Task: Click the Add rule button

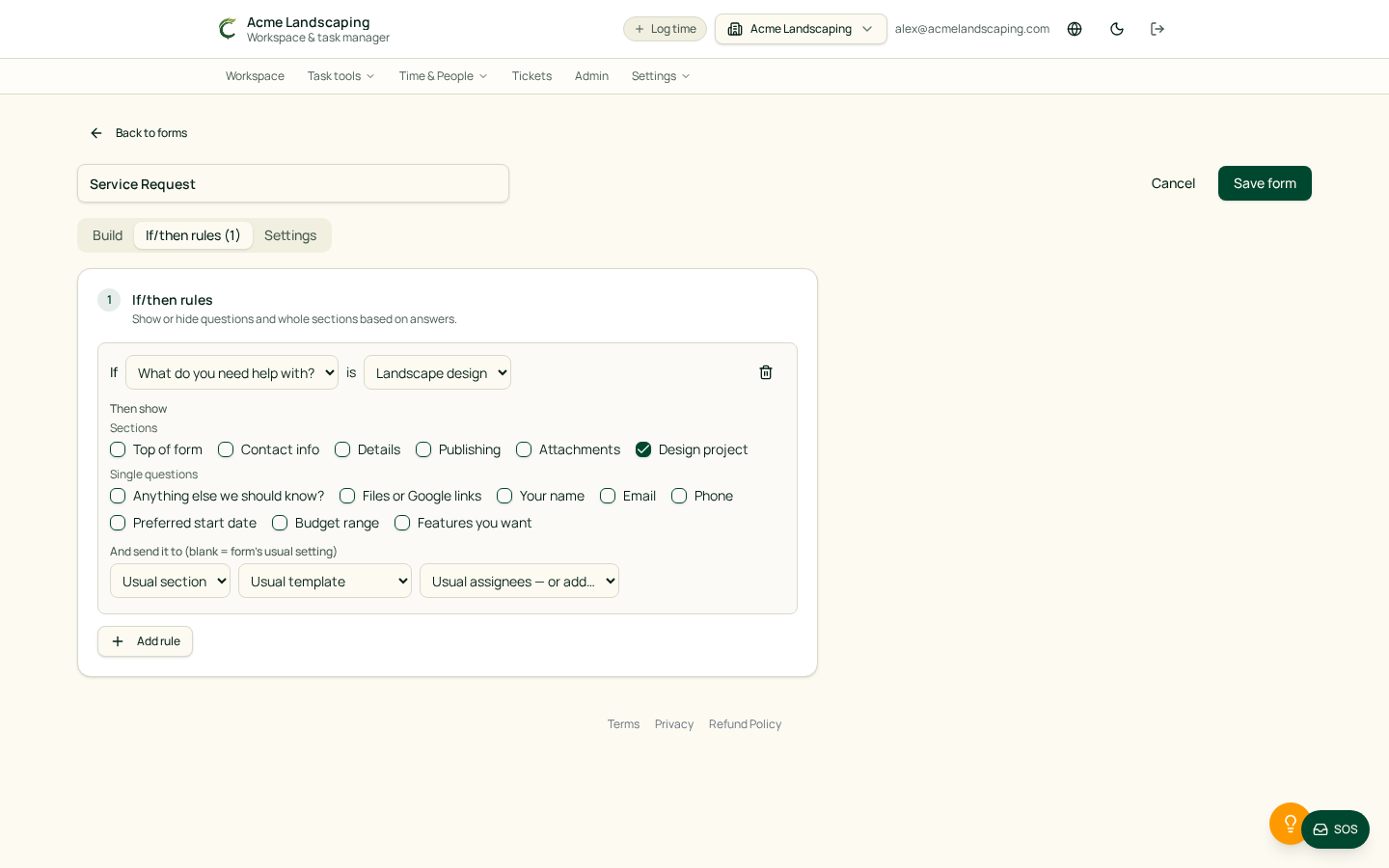Action: 145,641
